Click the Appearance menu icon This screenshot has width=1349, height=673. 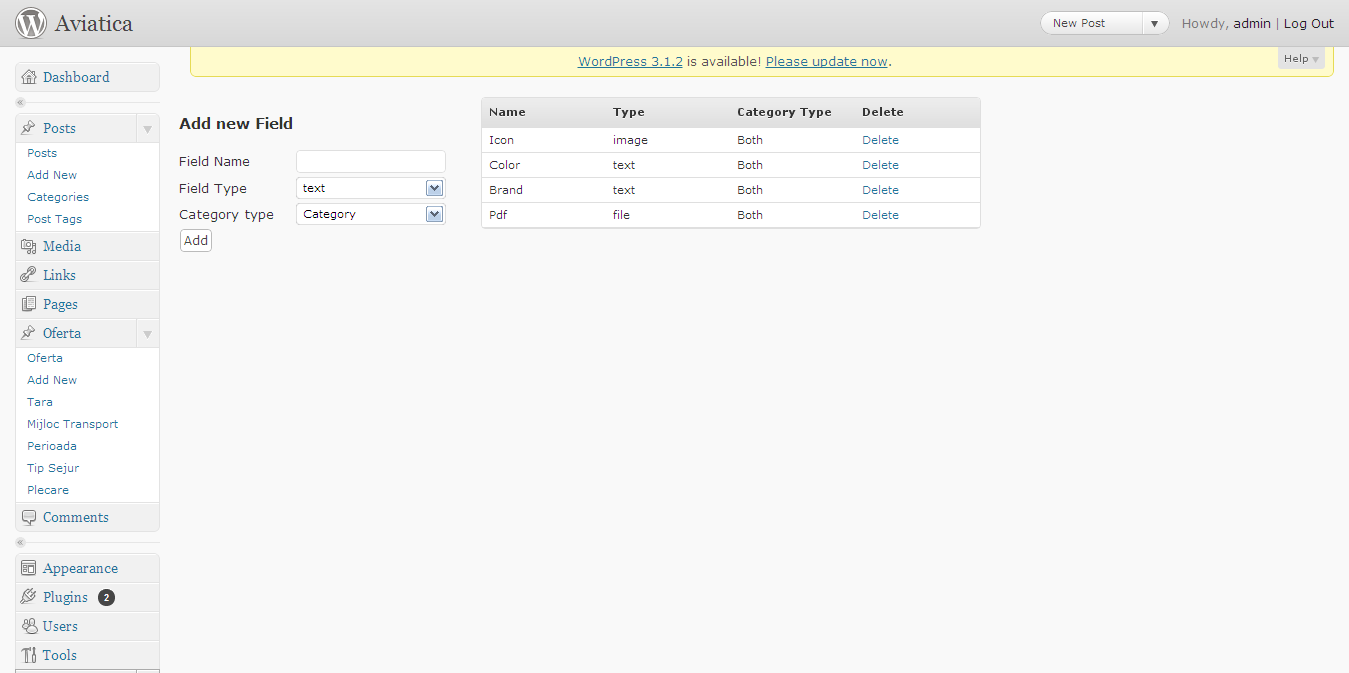click(x=29, y=569)
